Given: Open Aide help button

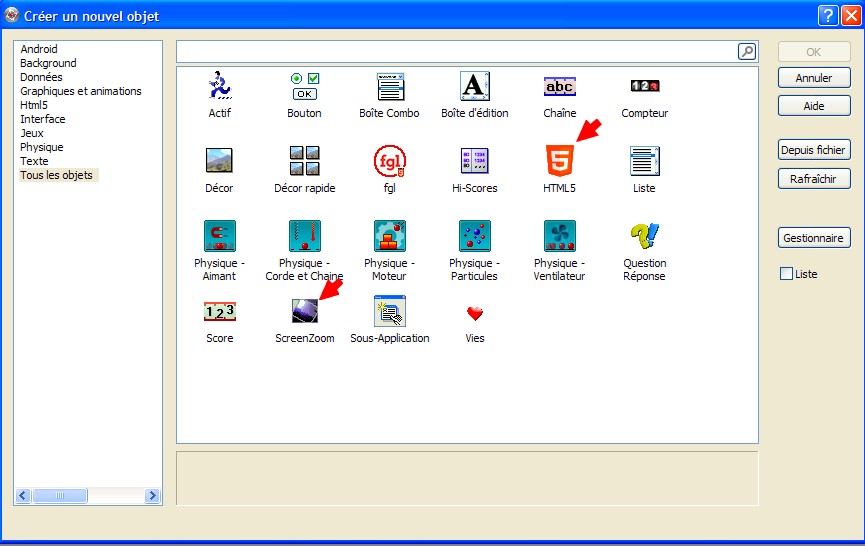Looking at the screenshot, I should point(814,106).
